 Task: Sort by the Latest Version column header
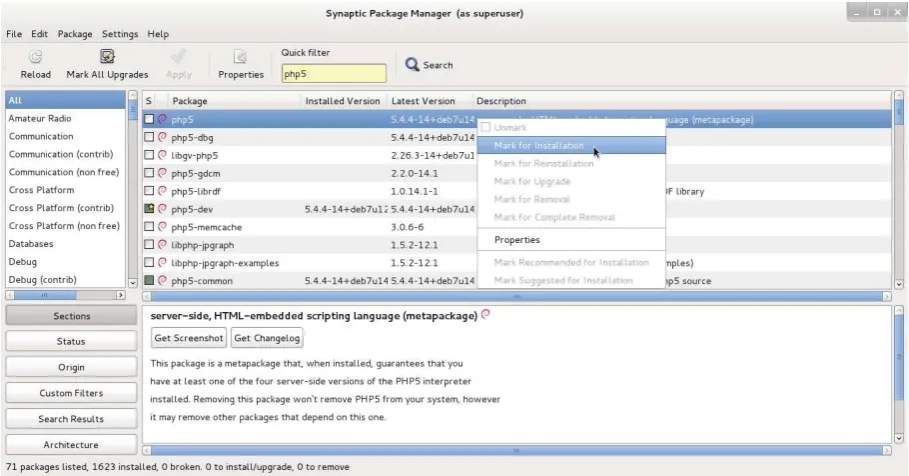pos(430,101)
